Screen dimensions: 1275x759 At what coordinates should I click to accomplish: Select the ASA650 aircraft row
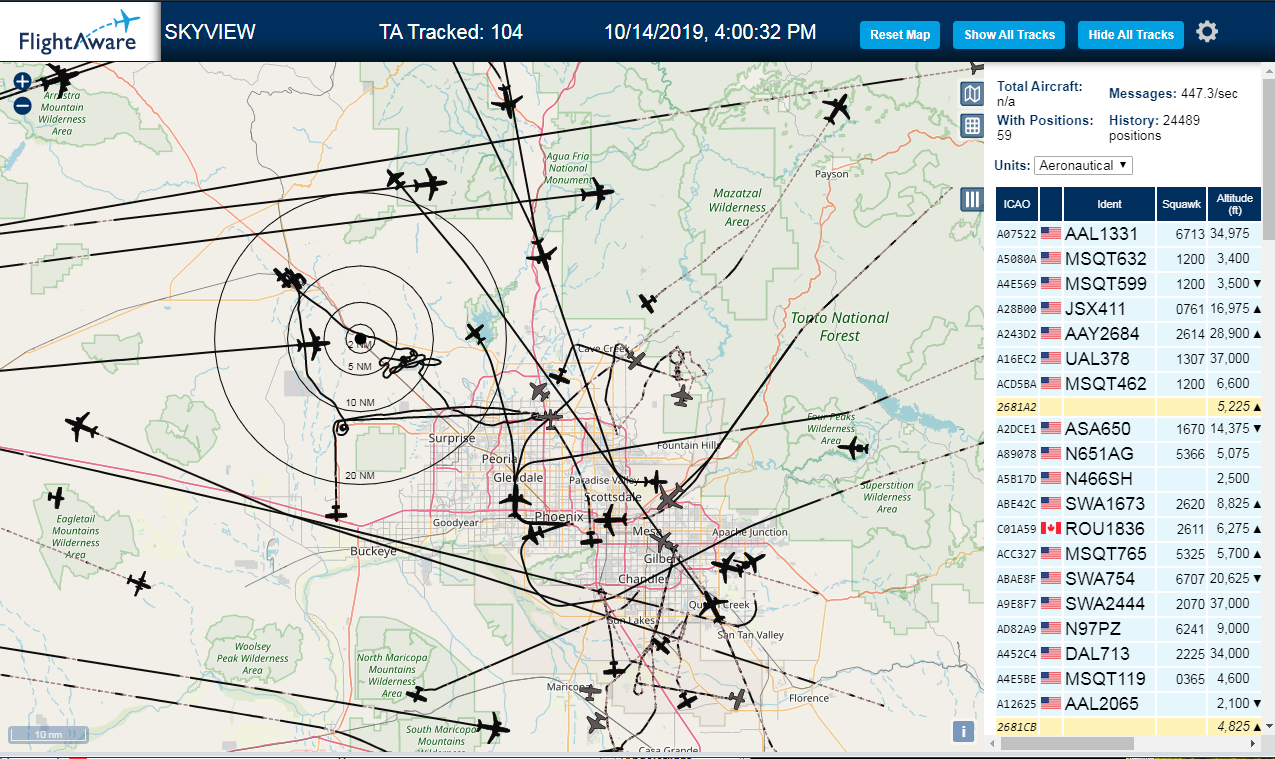(1129, 429)
